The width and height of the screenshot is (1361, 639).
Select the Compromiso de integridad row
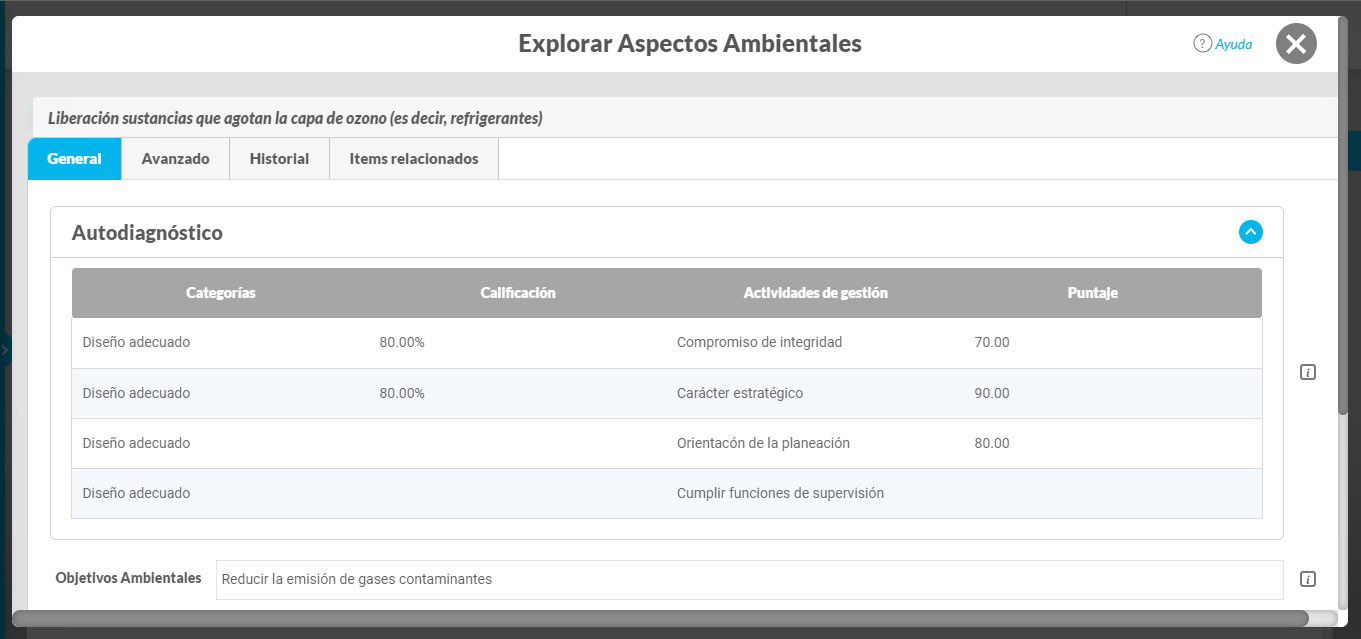pos(667,343)
